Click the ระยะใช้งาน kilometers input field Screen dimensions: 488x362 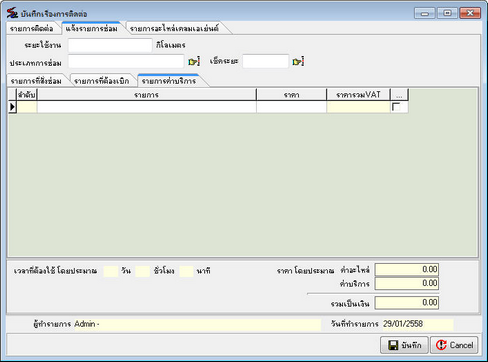tap(110, 45)
